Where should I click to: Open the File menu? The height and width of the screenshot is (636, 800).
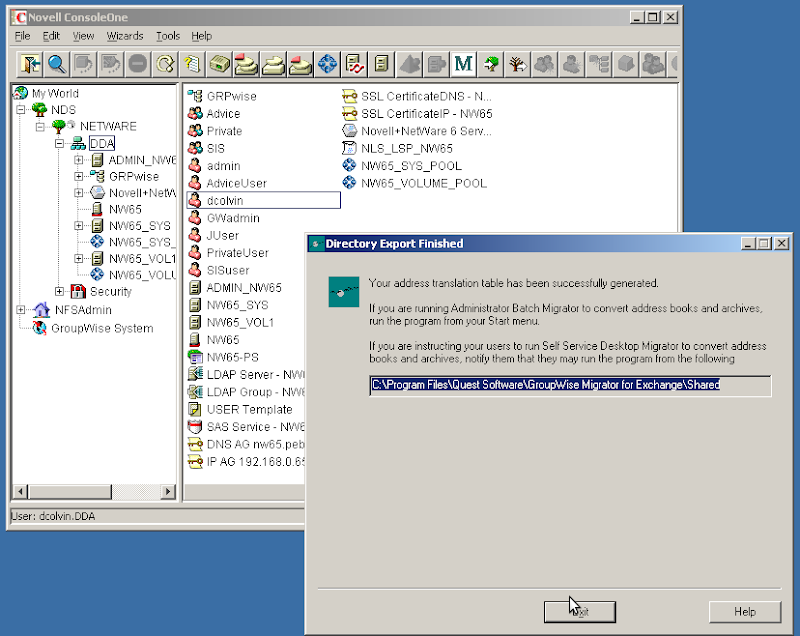point(22,36)
